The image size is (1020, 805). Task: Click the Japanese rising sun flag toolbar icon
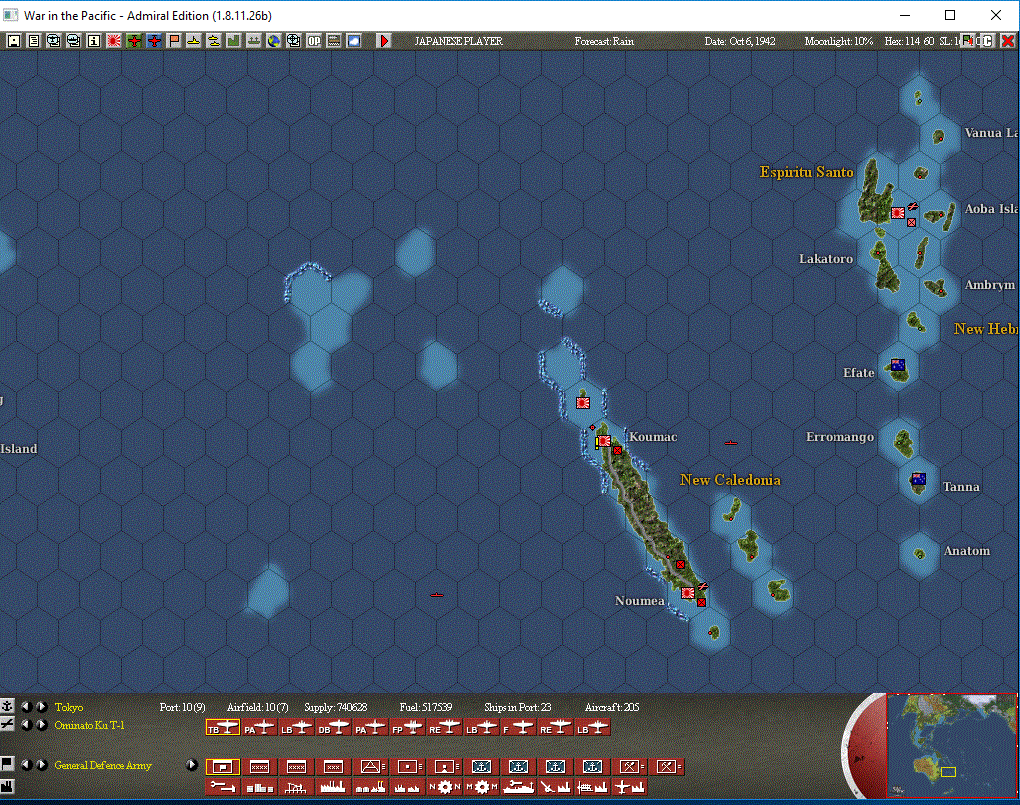point(114,41)
